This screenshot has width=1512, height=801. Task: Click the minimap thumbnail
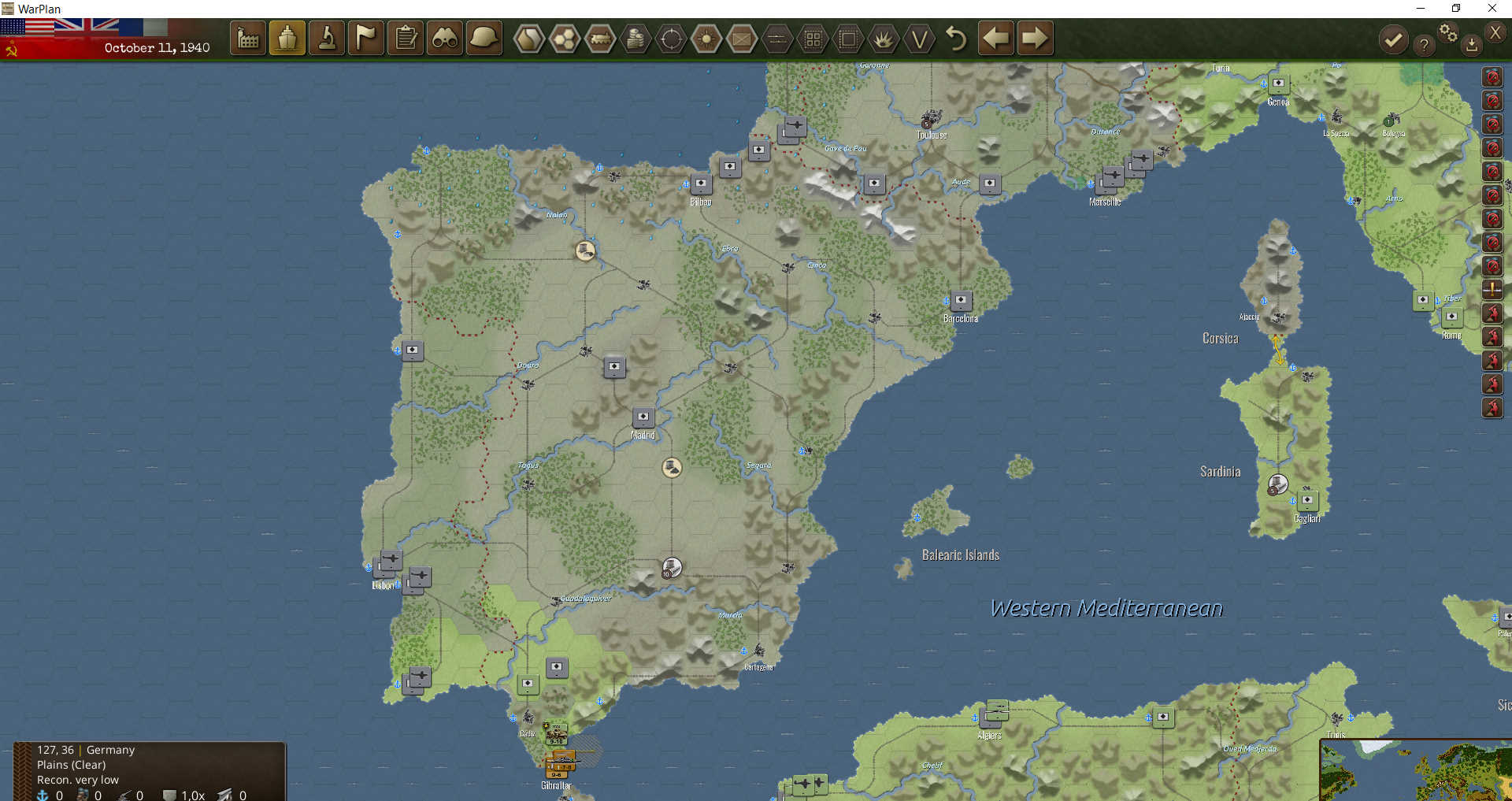1416,770
